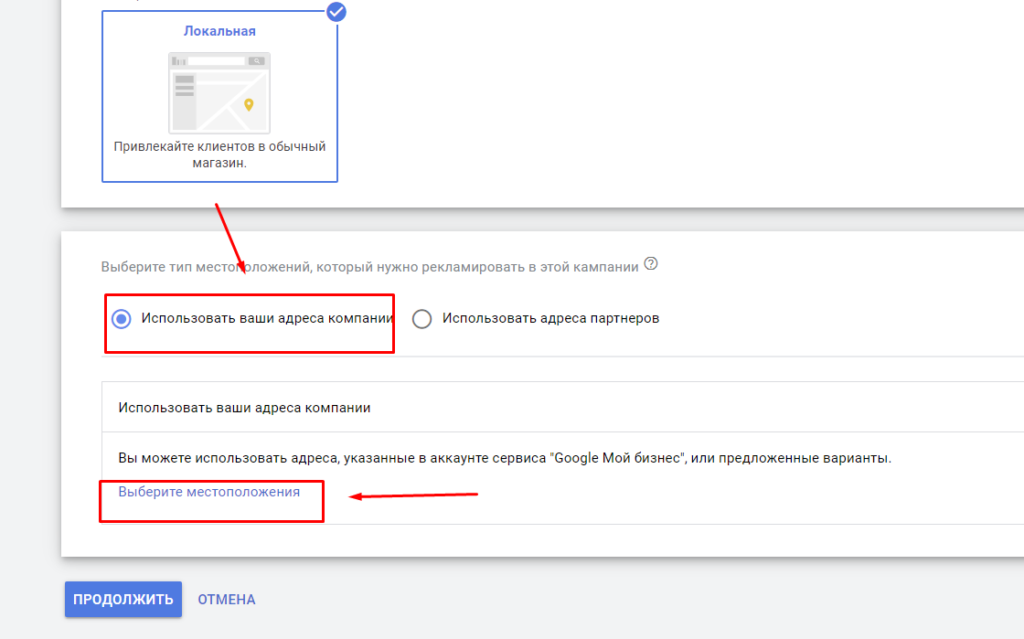Click the Выберите тип местоположений prompt text
The width and height of the screenshot is (1024, 639).
(x=370, y=267)
